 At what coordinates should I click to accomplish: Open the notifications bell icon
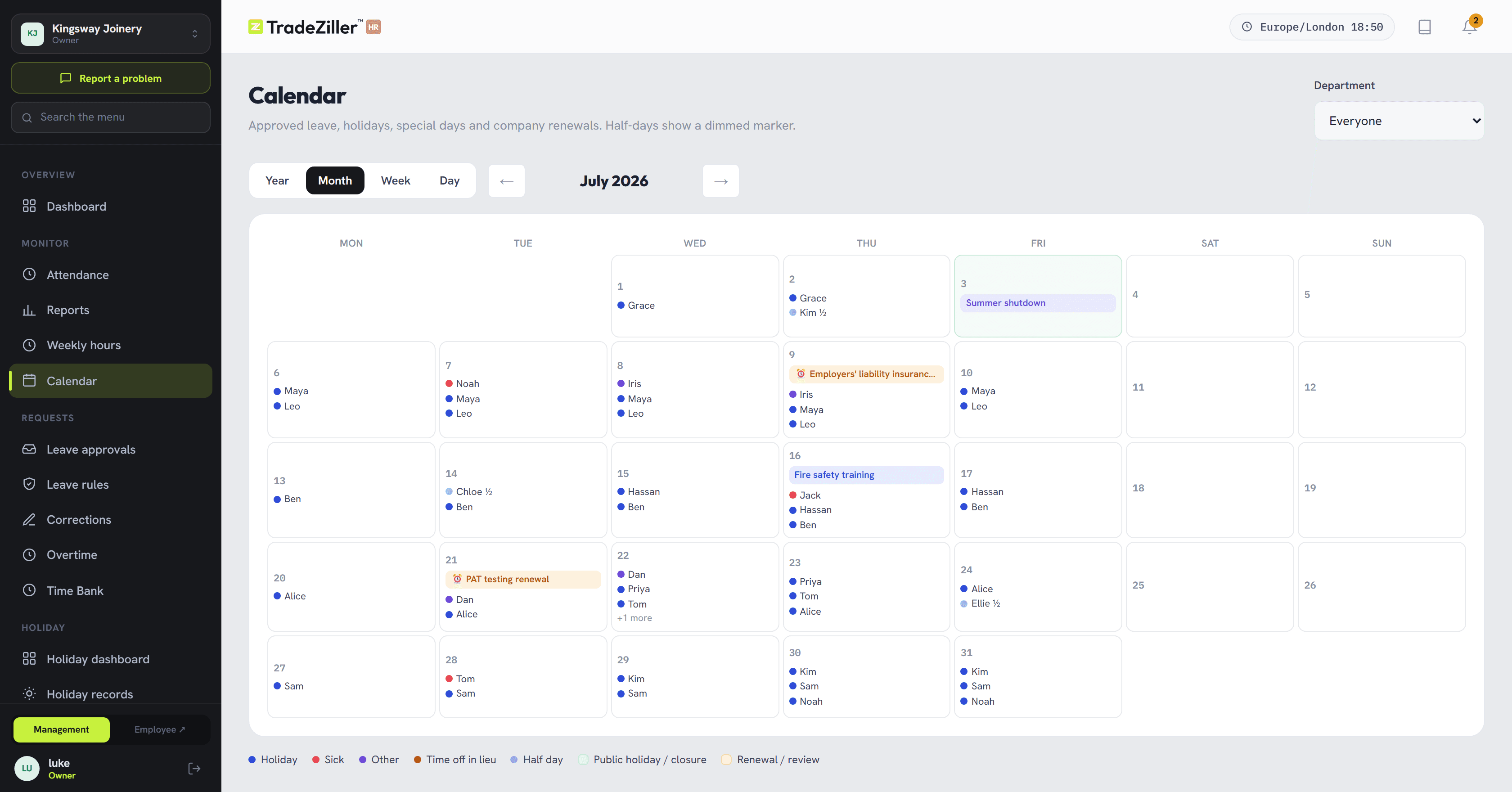[1469, 27]
